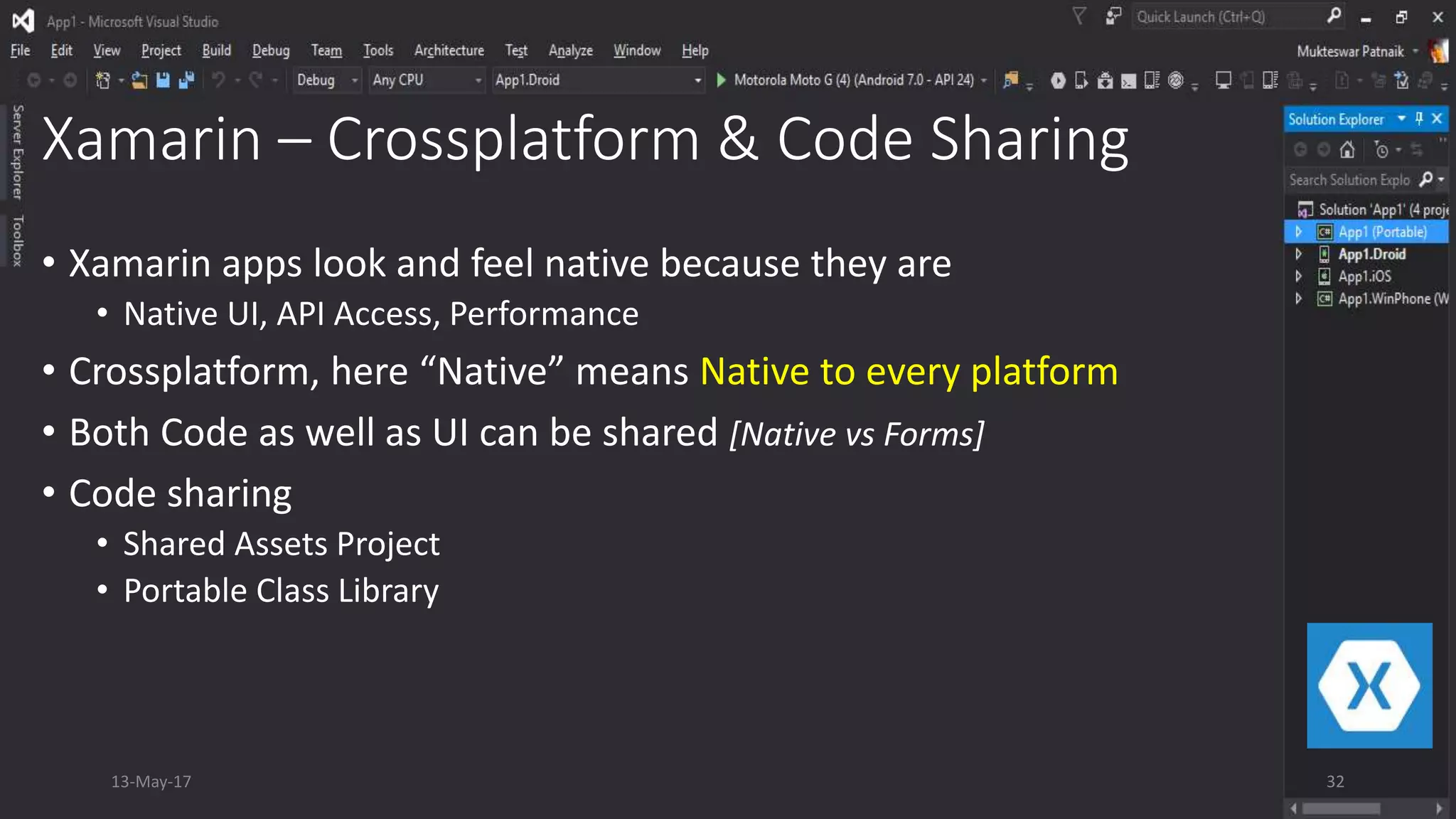Click the Undo arrow icon
Viewport: 1456px width, 819px height.
coord(219,80)
